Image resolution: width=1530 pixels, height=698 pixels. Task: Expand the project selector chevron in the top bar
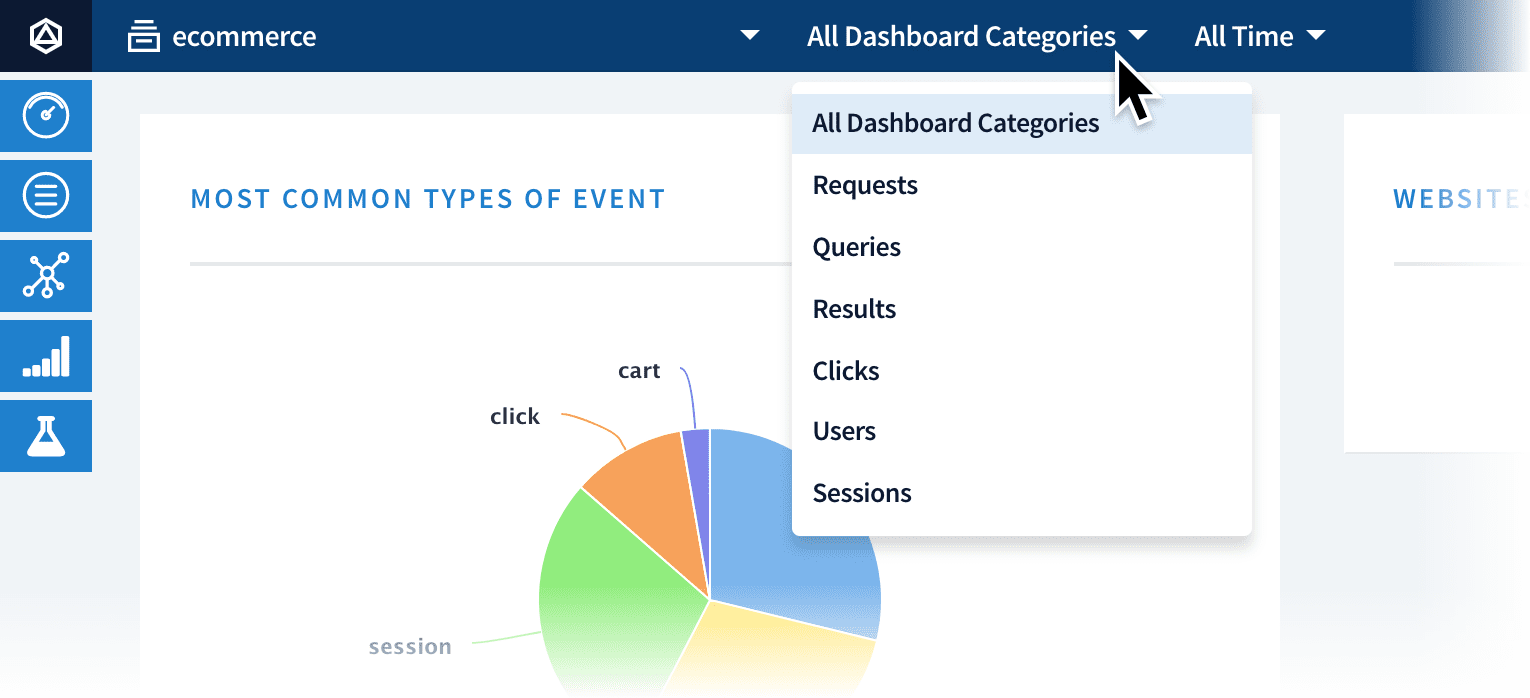coord(748,35)
